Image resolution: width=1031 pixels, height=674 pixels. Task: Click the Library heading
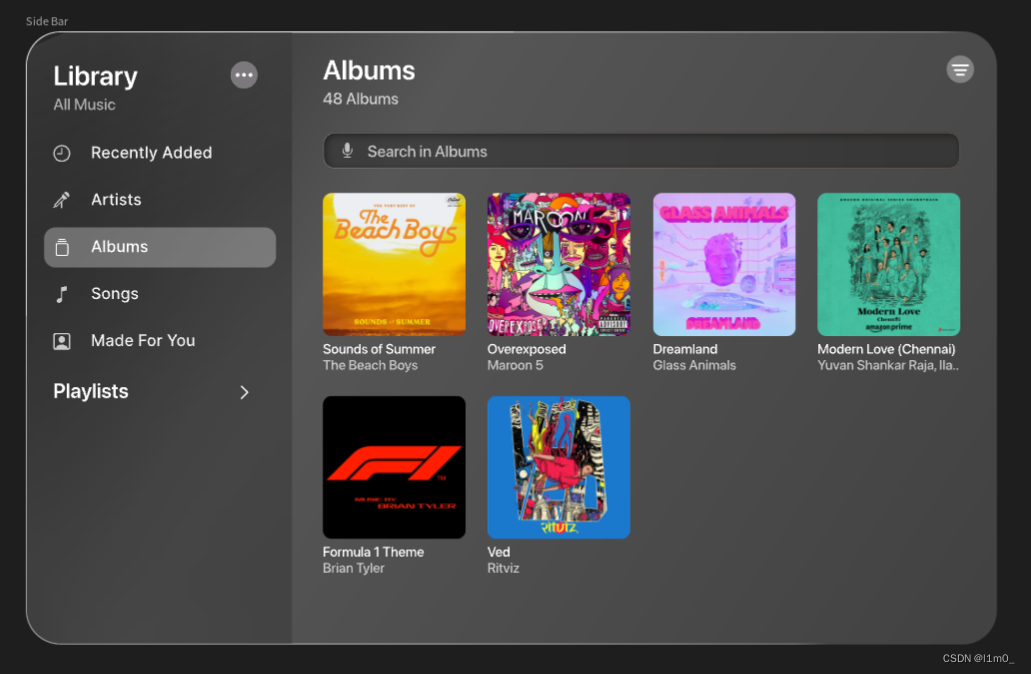pos(95,76)
